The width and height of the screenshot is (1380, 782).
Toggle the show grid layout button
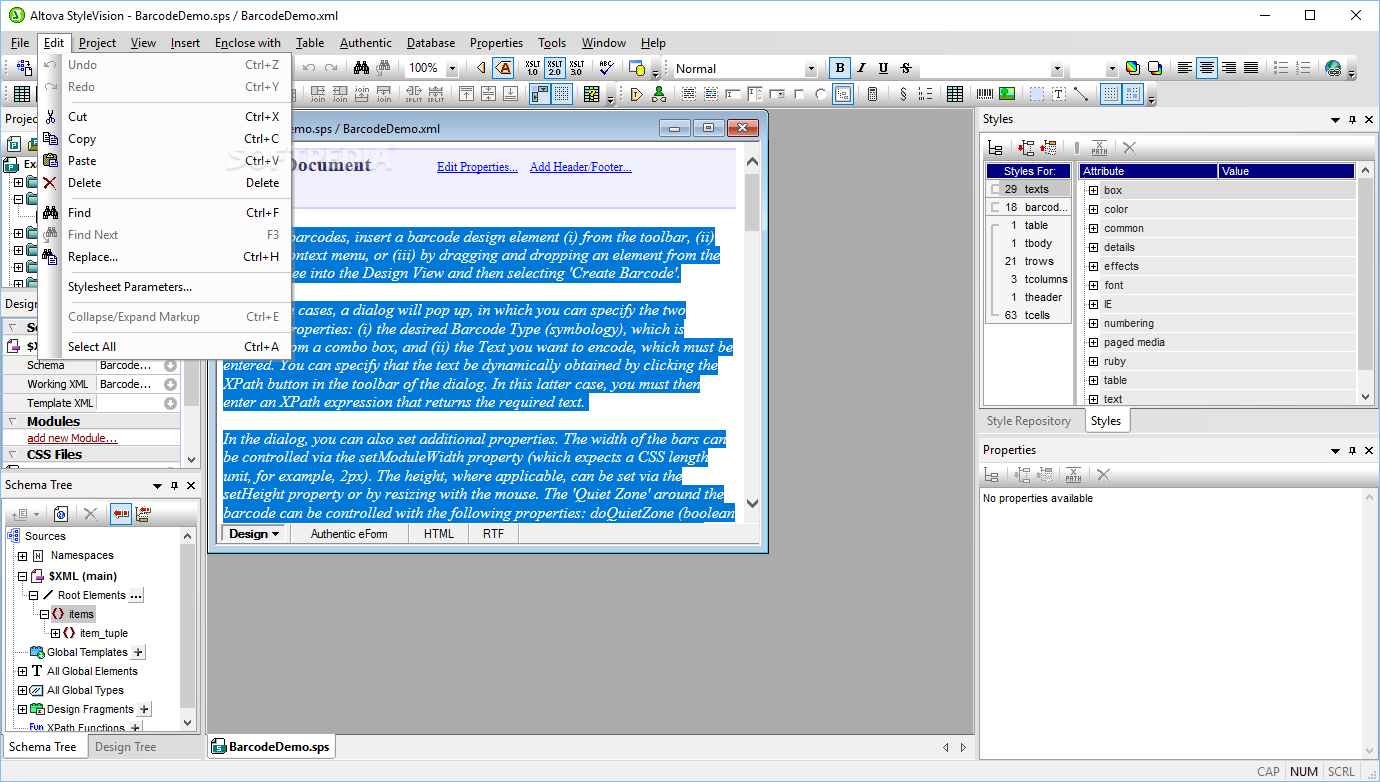[1111, 94]
